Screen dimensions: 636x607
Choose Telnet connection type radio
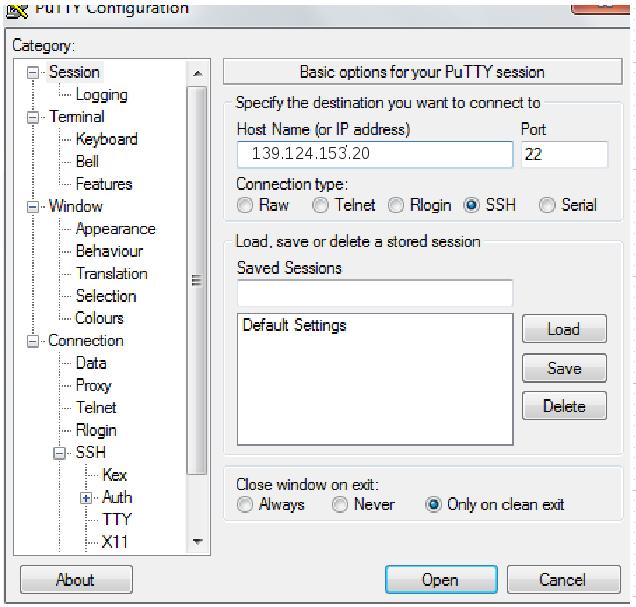tap(320, 205)
